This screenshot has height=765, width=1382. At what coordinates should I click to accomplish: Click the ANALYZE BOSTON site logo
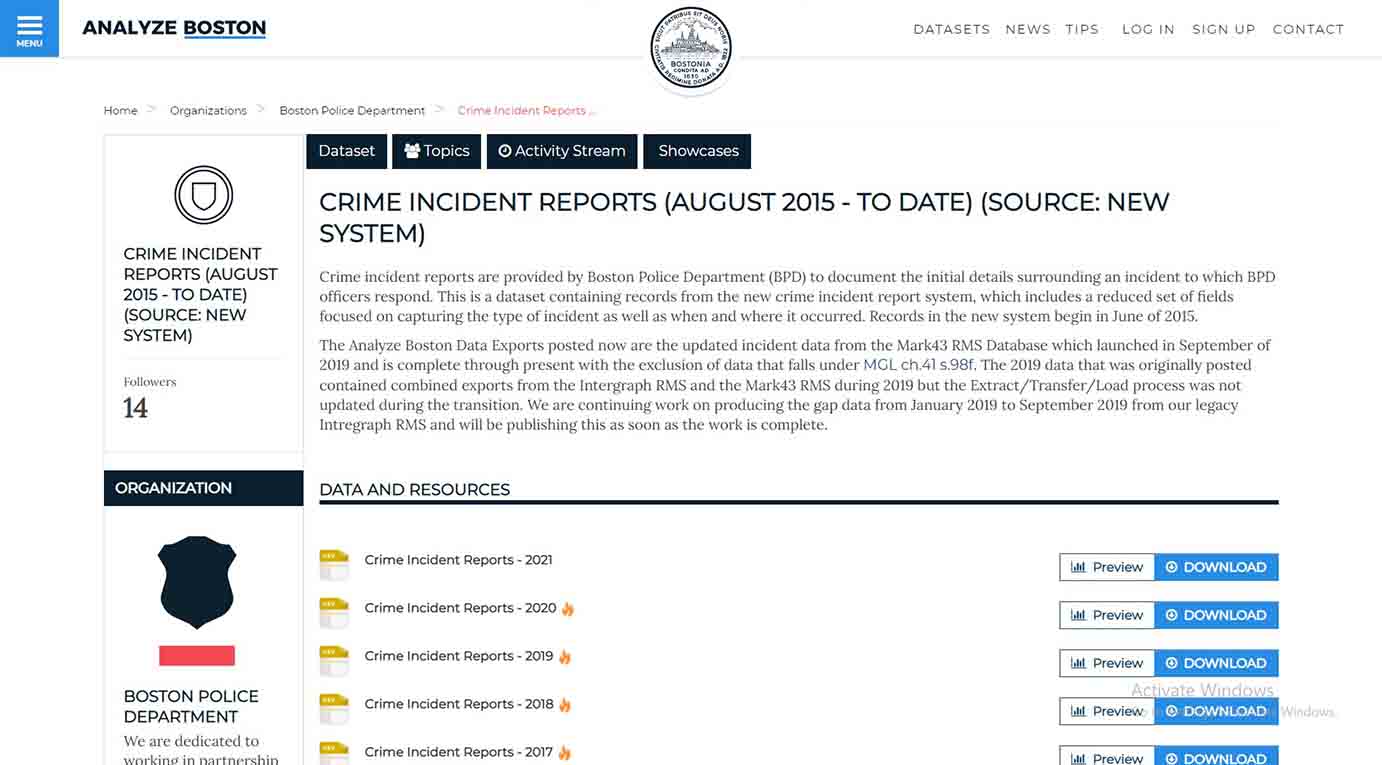[173, 27]
